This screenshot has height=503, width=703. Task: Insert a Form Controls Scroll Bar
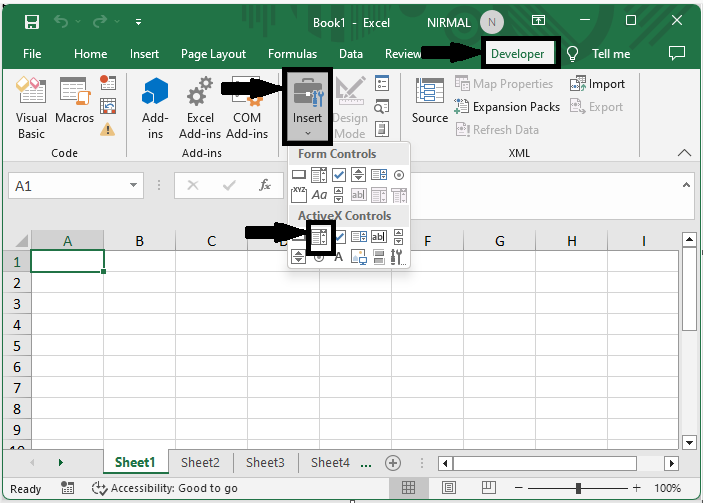tap(338, 195)
